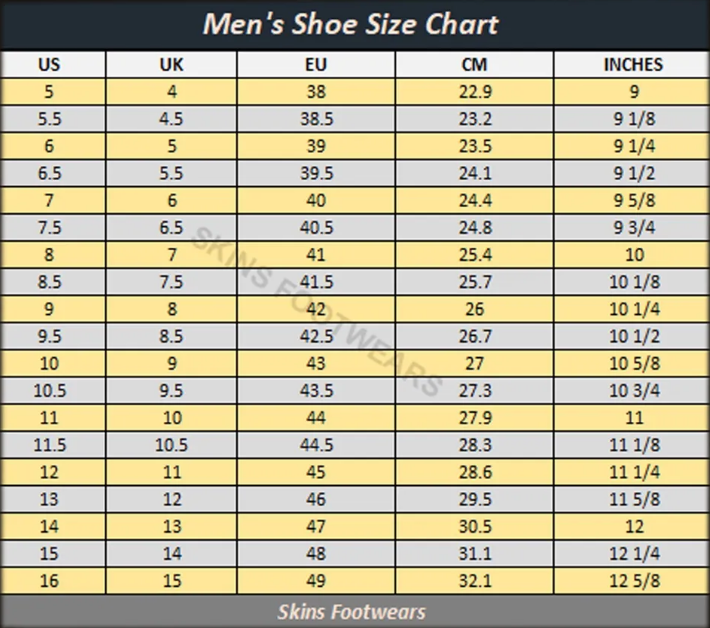Select the UK size 7.5 cell
This screenshot has height=628, width=710.
coord(172,282)
